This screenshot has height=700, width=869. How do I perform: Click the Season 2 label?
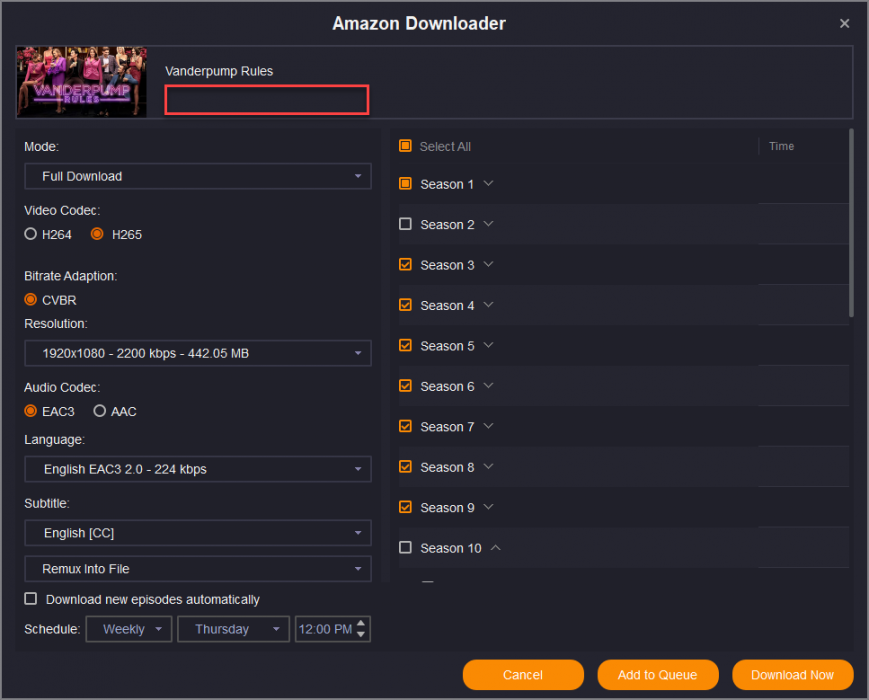coord(447,224)
